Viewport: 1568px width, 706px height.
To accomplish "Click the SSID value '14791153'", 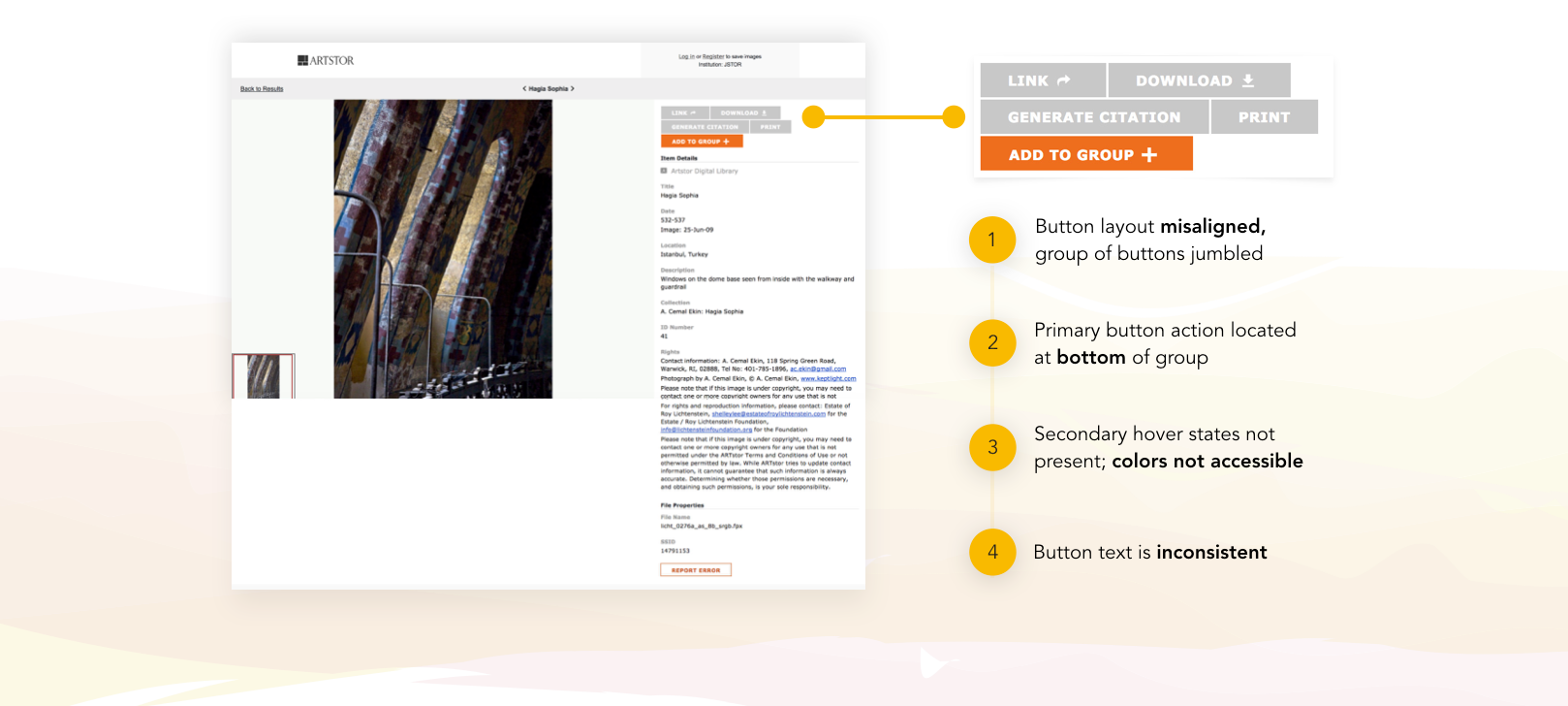I will tap(675, 551).
